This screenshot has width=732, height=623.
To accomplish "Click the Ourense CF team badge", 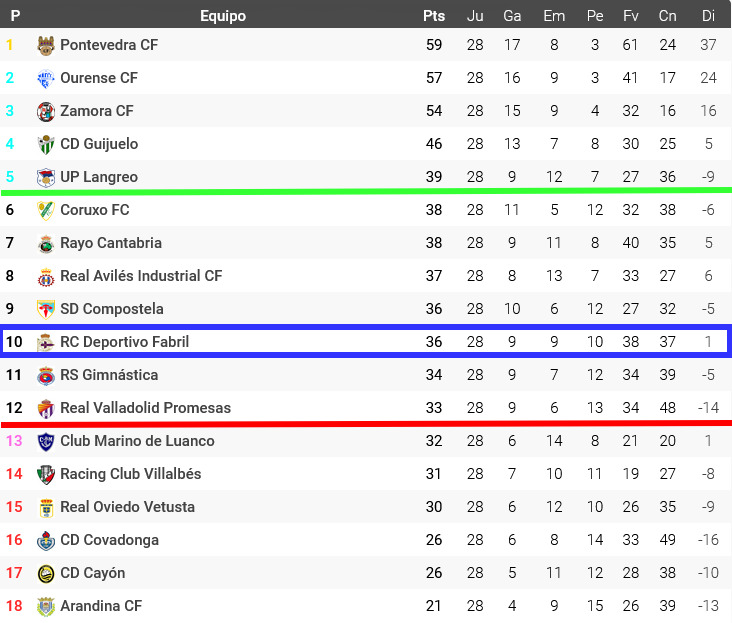I will (46, 78).
